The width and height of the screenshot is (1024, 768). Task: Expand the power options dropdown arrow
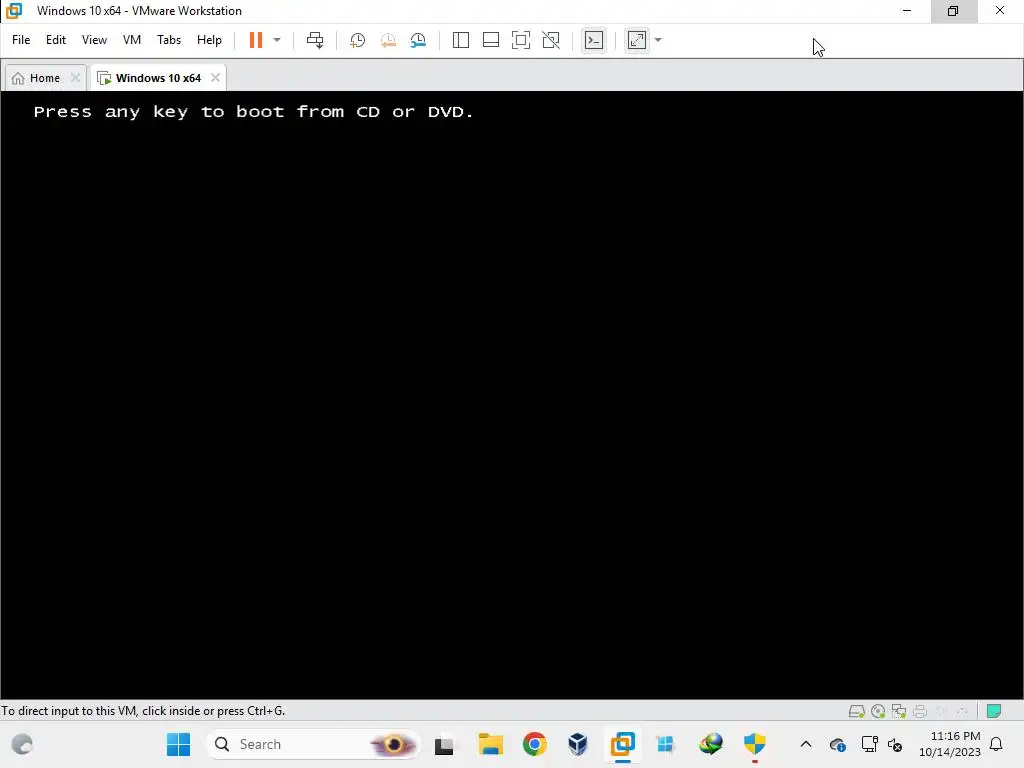tap(277, 40)
